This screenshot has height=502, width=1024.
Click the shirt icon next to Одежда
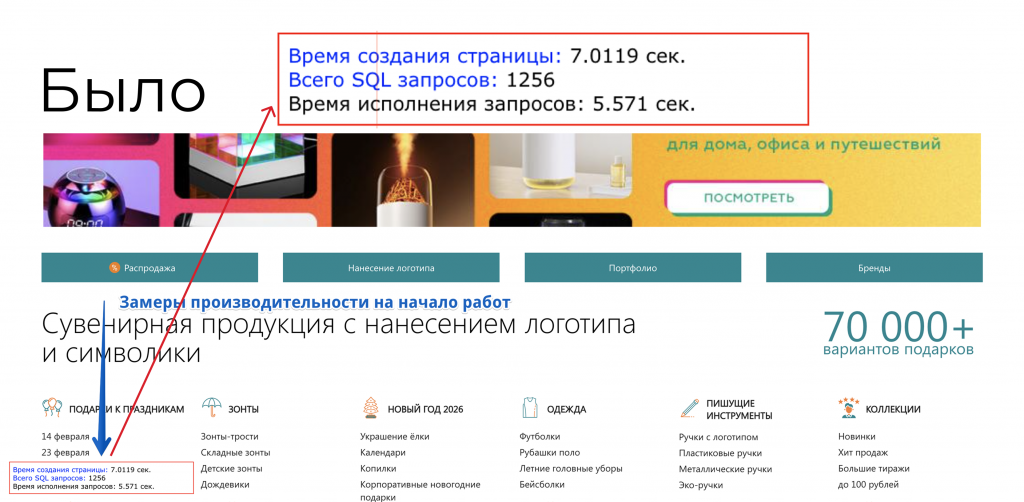click(530, 408)
